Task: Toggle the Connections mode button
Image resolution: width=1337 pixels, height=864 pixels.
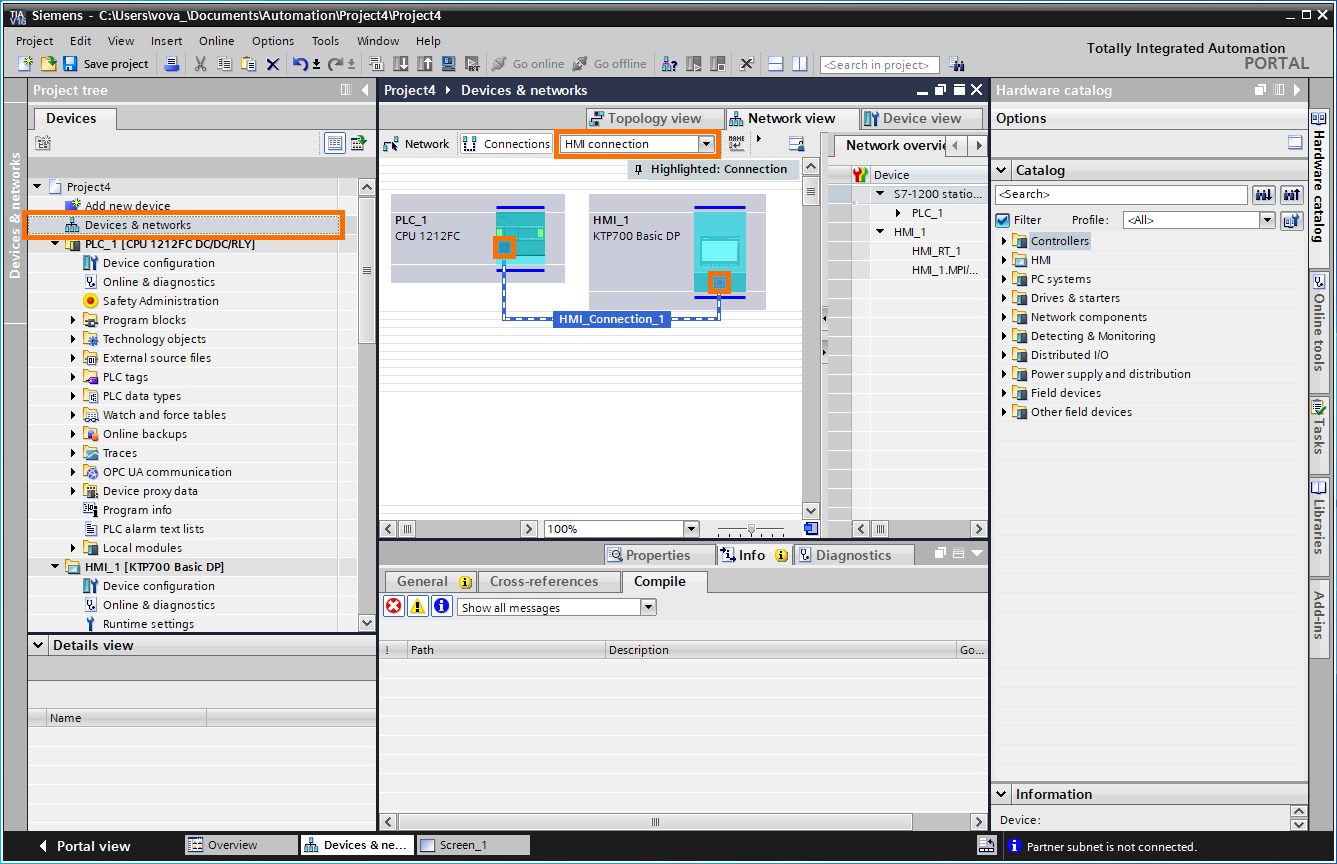Action: [506, 144]
